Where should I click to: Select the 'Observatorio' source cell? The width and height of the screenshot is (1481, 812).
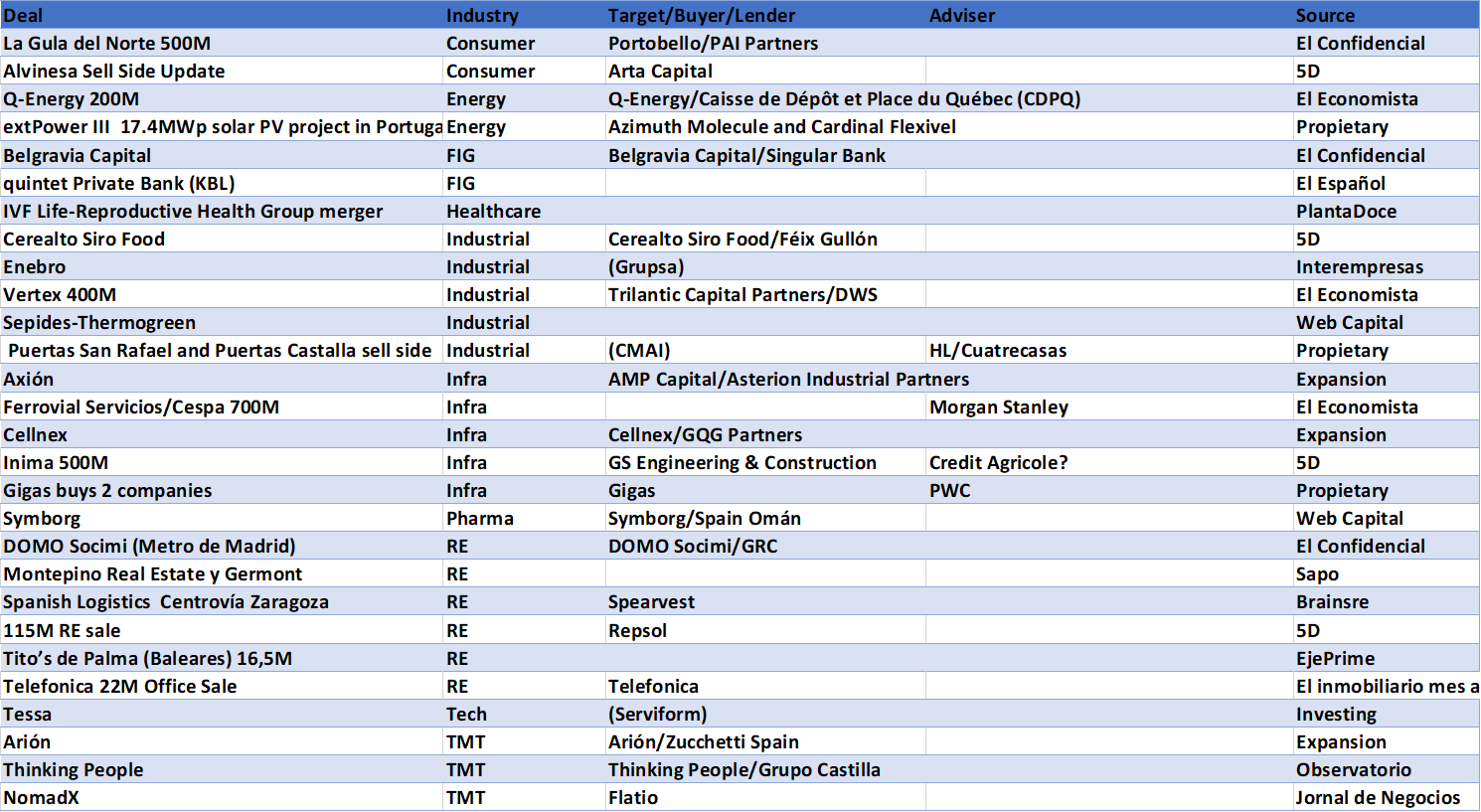[x=1387, y=769]
